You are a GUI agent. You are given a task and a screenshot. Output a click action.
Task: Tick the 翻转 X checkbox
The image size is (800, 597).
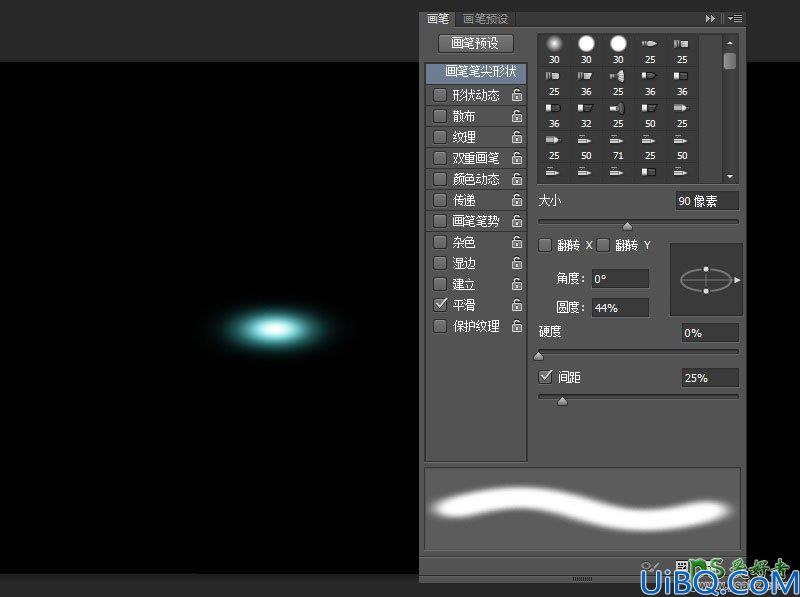click(545, 245)
